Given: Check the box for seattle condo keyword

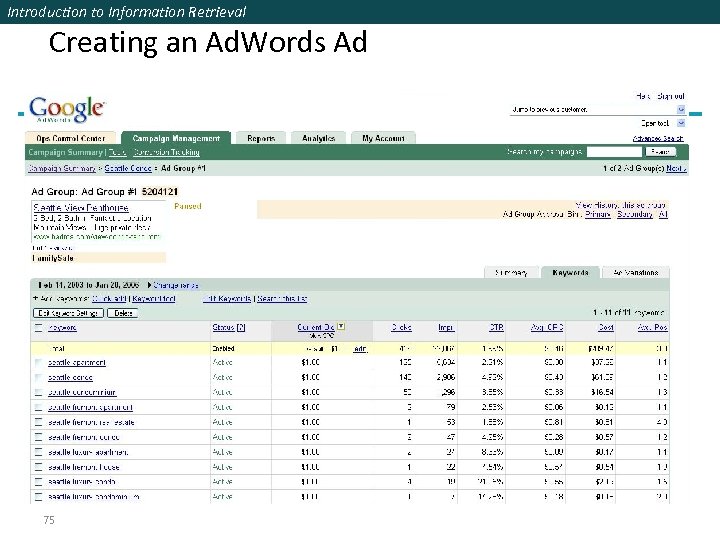Looking at the screenshot, I should (x=39, y=377).
